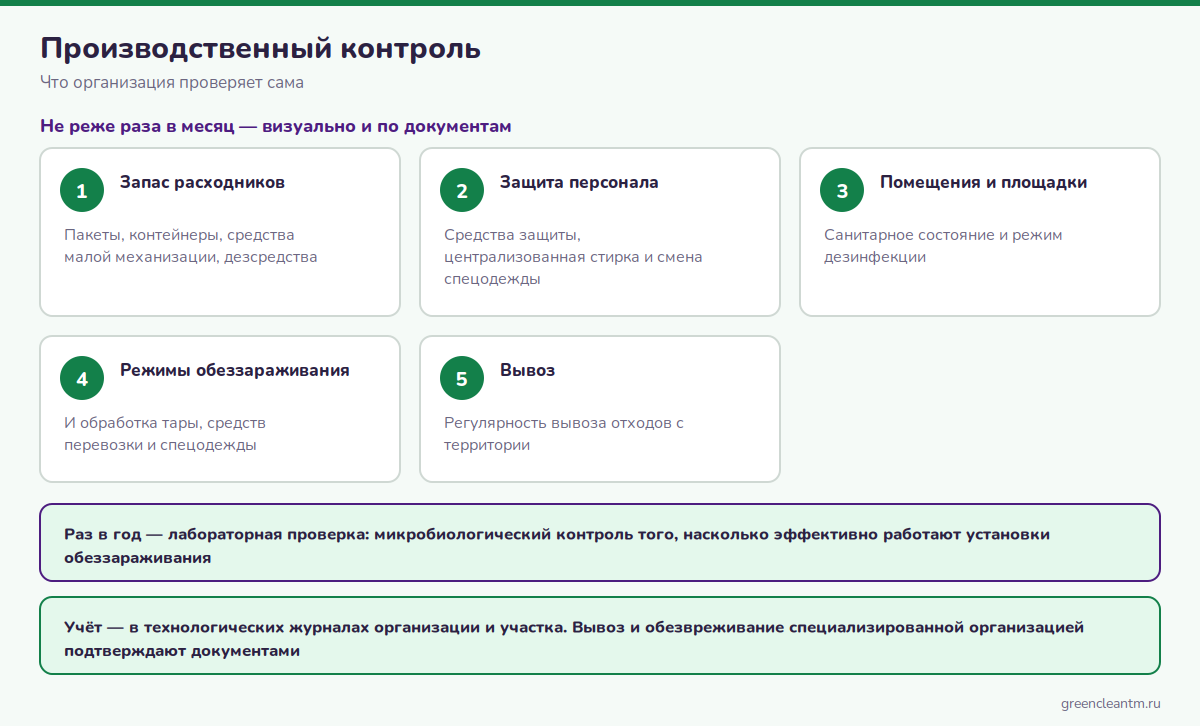Click the 'Учёт — в технологических журналах' note
The image size is (1200, 726).
(x=600, y=636)
